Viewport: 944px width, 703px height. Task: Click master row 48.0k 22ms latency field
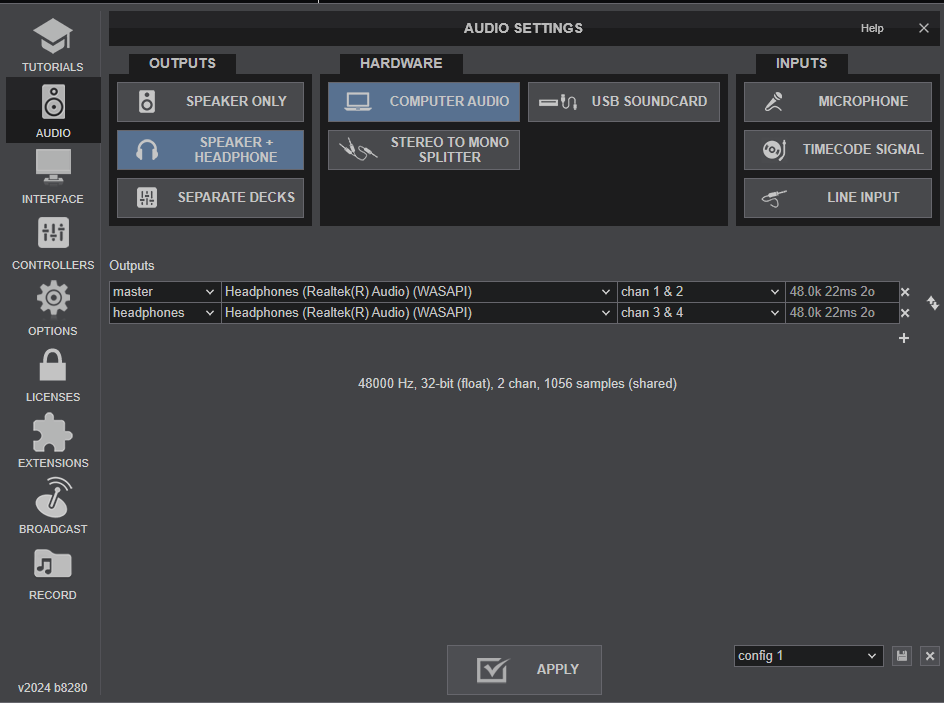point(842,292)
